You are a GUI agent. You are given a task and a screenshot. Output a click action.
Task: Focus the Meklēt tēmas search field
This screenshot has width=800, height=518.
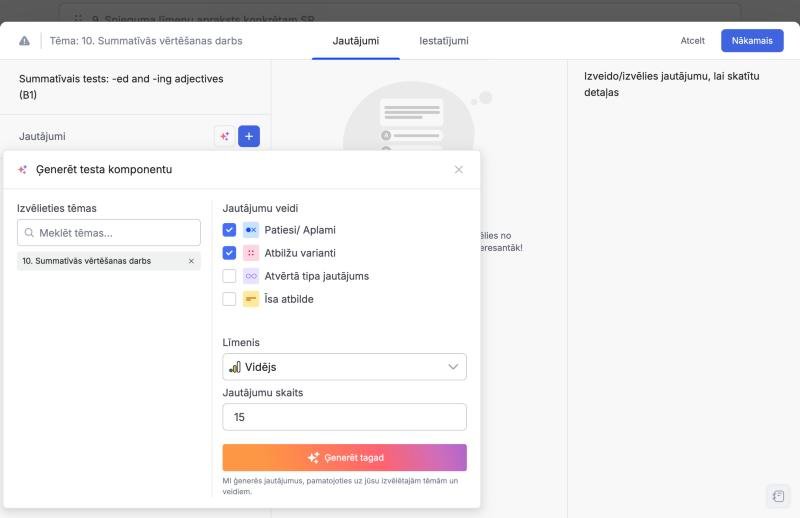[x=109, y=233]
